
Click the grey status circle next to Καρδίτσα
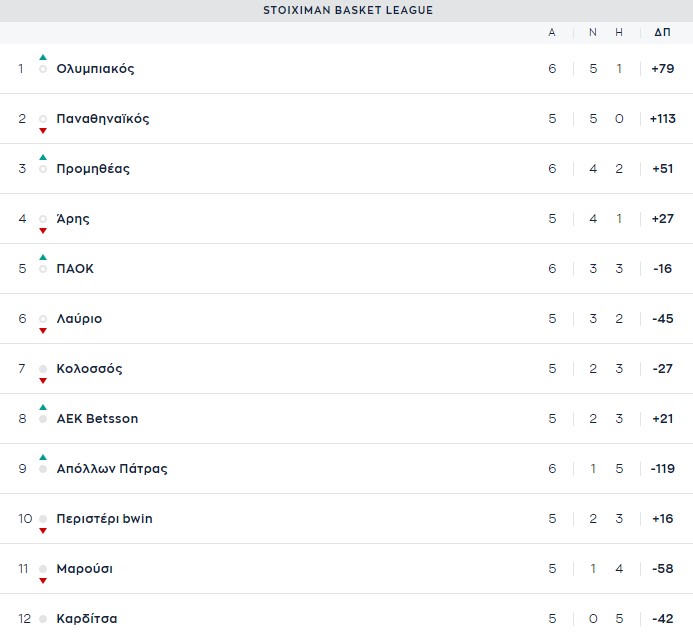[x=43, y=619]
